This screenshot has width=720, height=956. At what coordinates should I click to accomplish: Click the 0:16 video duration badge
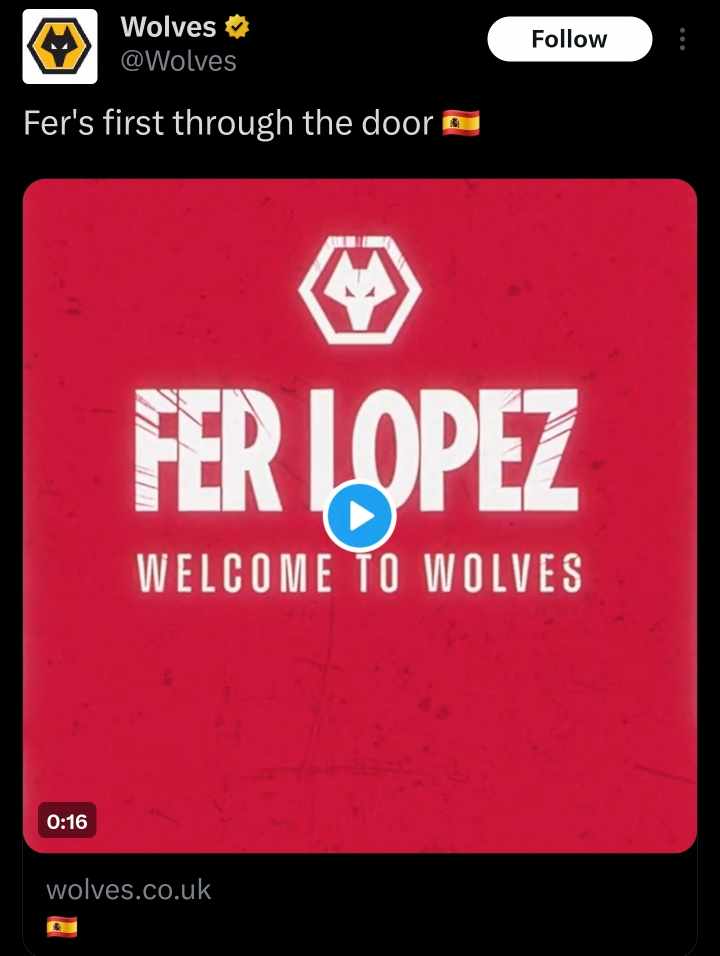pyautogui.click(x=67, y=821)
